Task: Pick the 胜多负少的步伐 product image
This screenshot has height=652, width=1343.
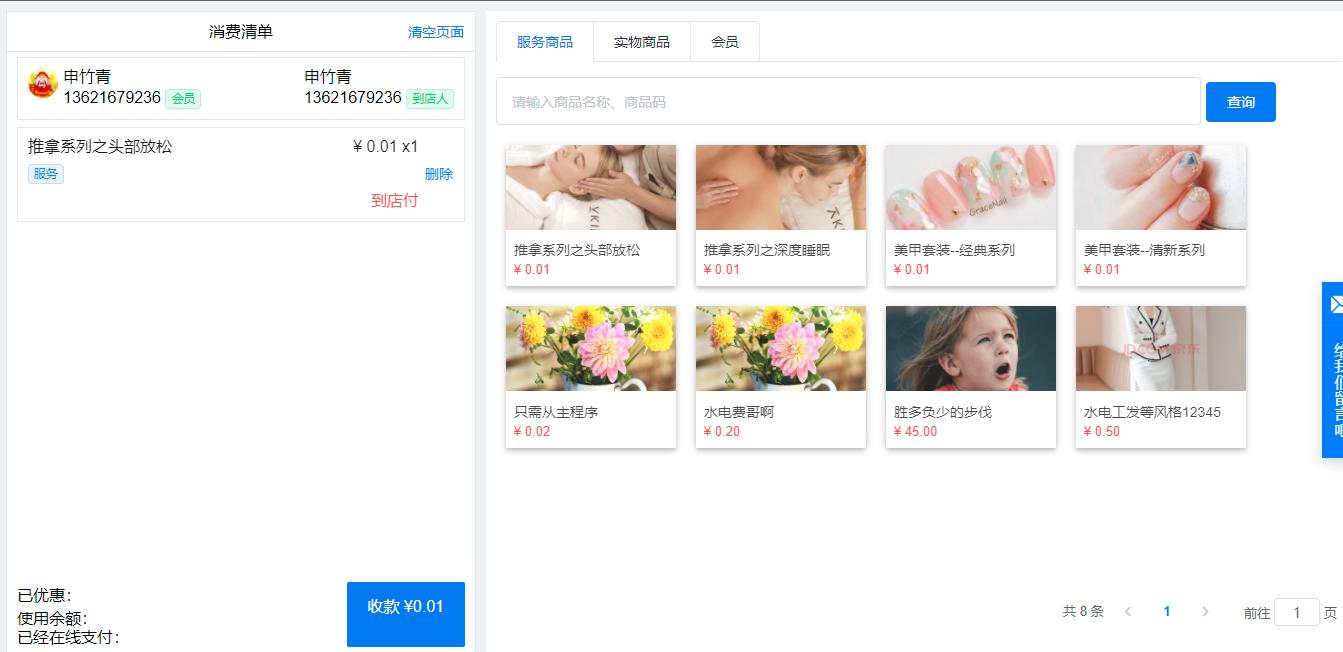Action: 971,349
